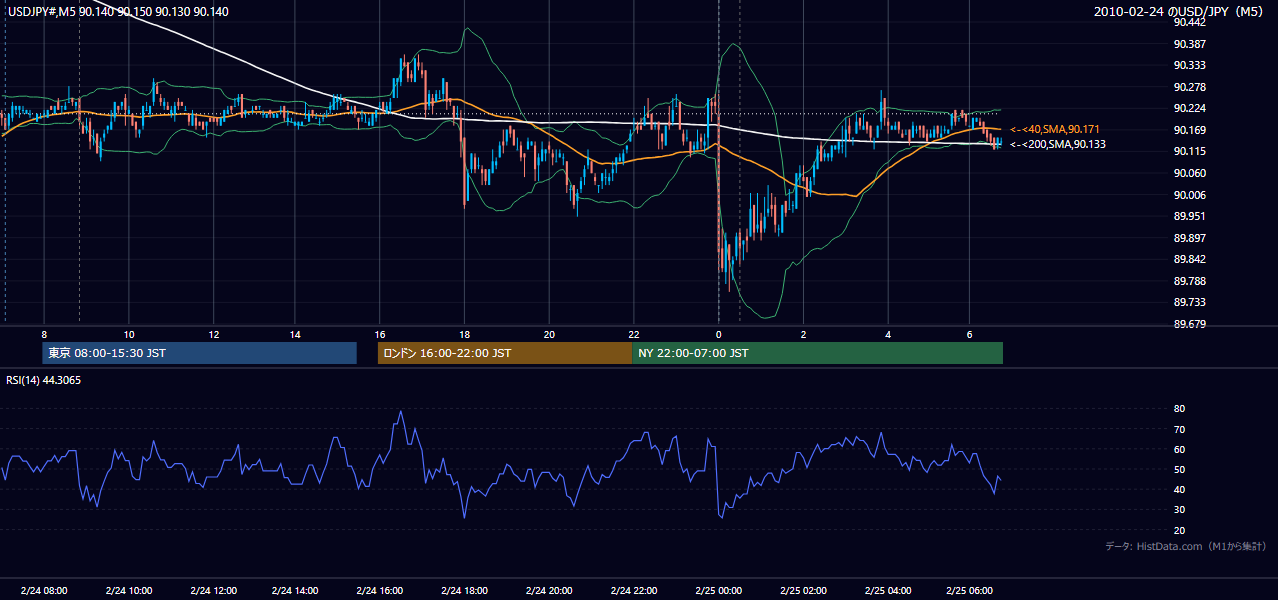Click RSI scale value 60
The image size is (1278, 600).
(1180, 449)
